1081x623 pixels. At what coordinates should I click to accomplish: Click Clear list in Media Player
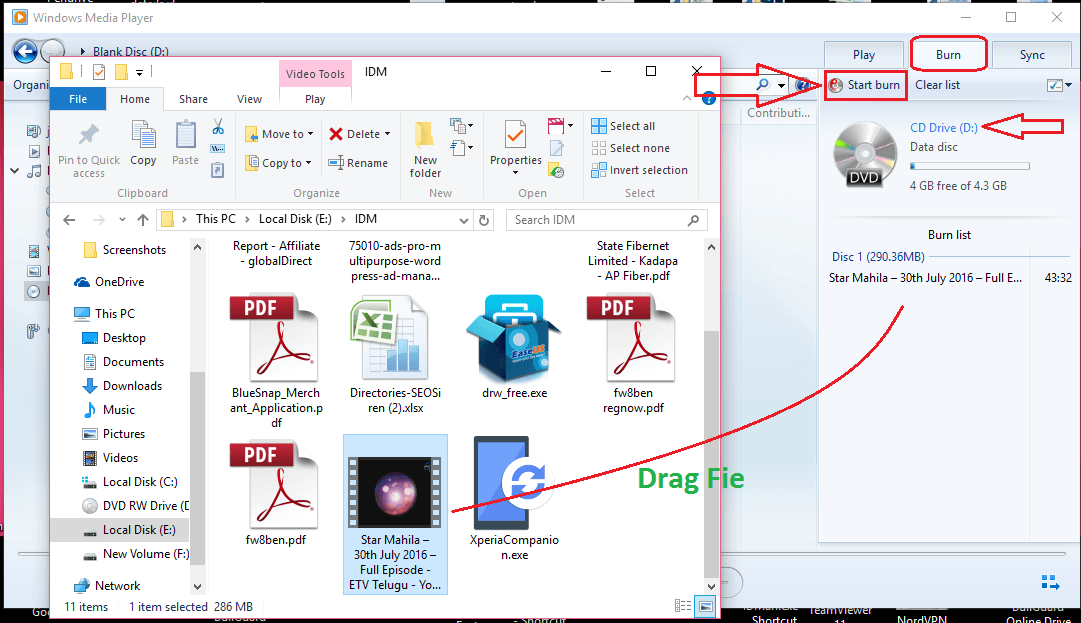(x=937, y=85)
